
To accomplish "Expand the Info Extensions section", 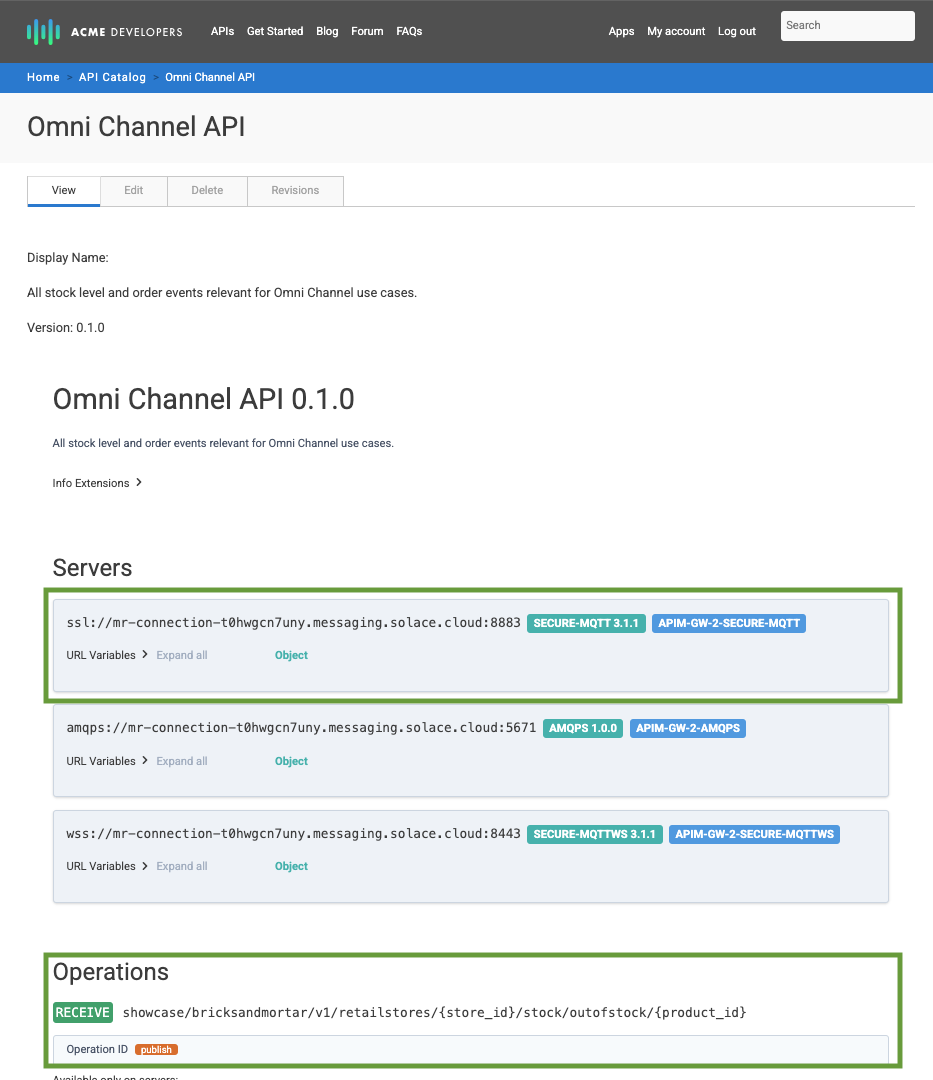I will pyautogui.click(x=97, y=483).
